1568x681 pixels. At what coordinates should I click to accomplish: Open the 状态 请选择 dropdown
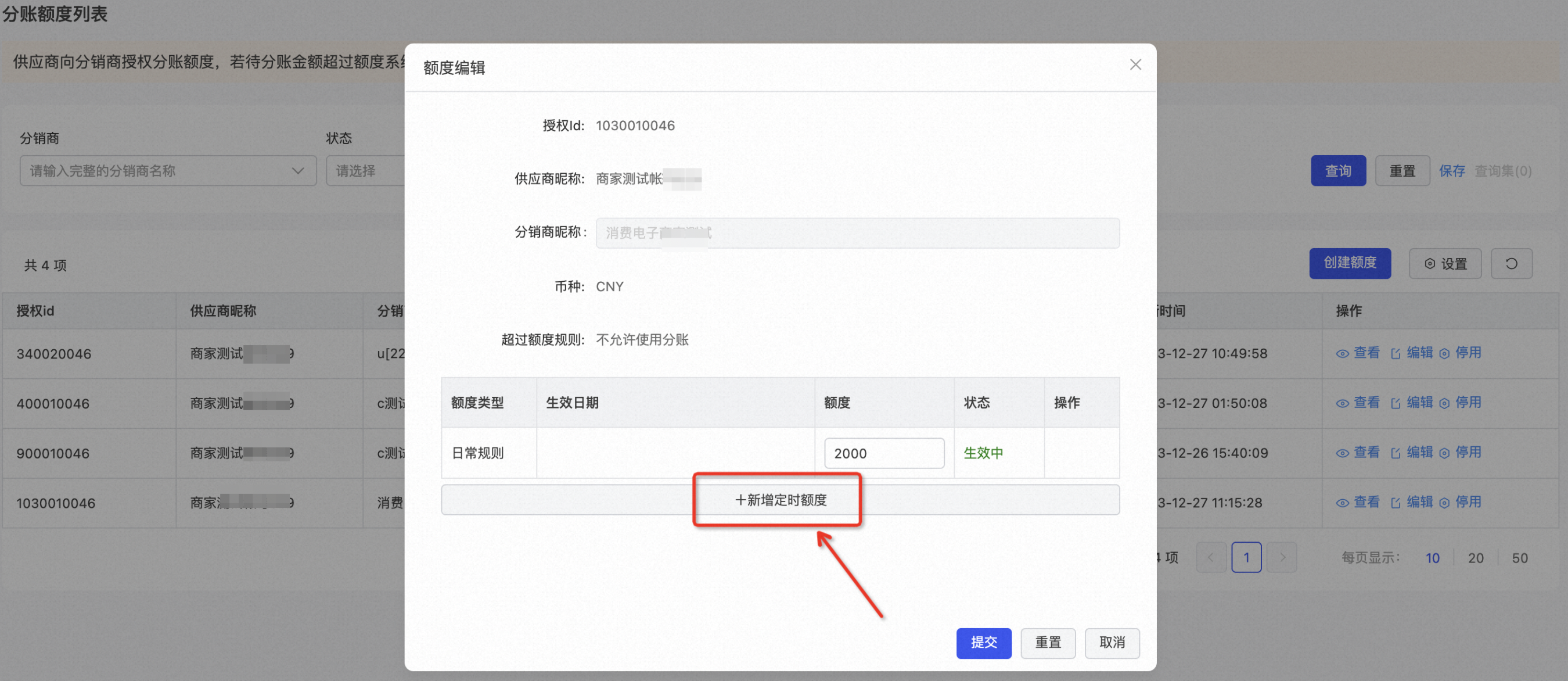click(x=365, y=171)
